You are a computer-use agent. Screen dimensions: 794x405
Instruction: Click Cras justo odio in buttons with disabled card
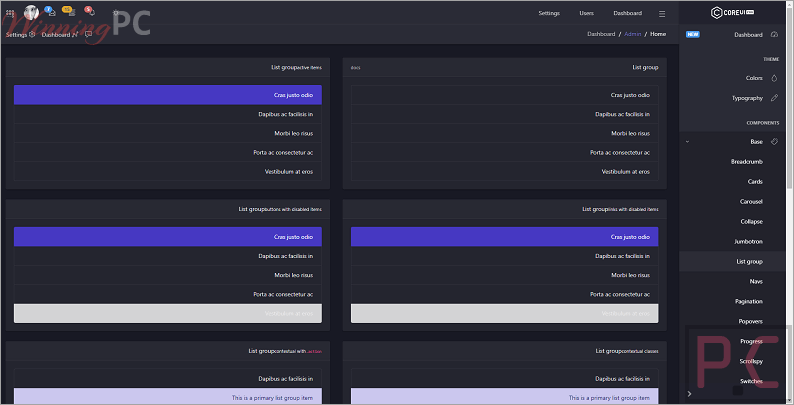pos(168,237)
